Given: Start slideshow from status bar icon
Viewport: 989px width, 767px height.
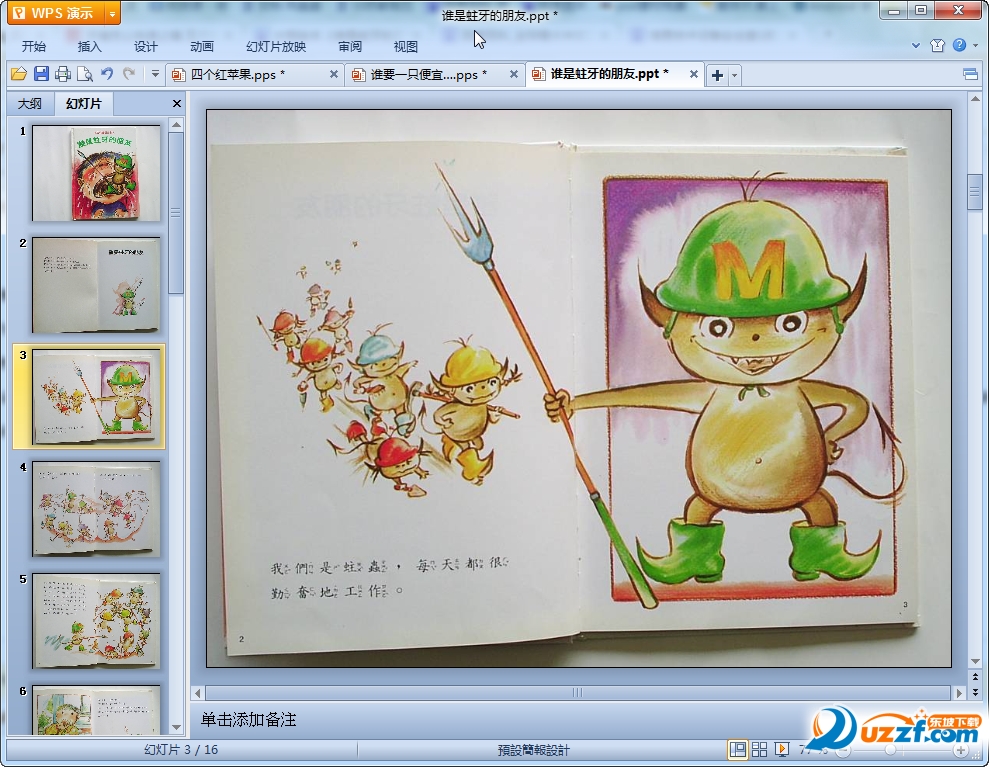Looking at the screenshot, I should point(781,749).
